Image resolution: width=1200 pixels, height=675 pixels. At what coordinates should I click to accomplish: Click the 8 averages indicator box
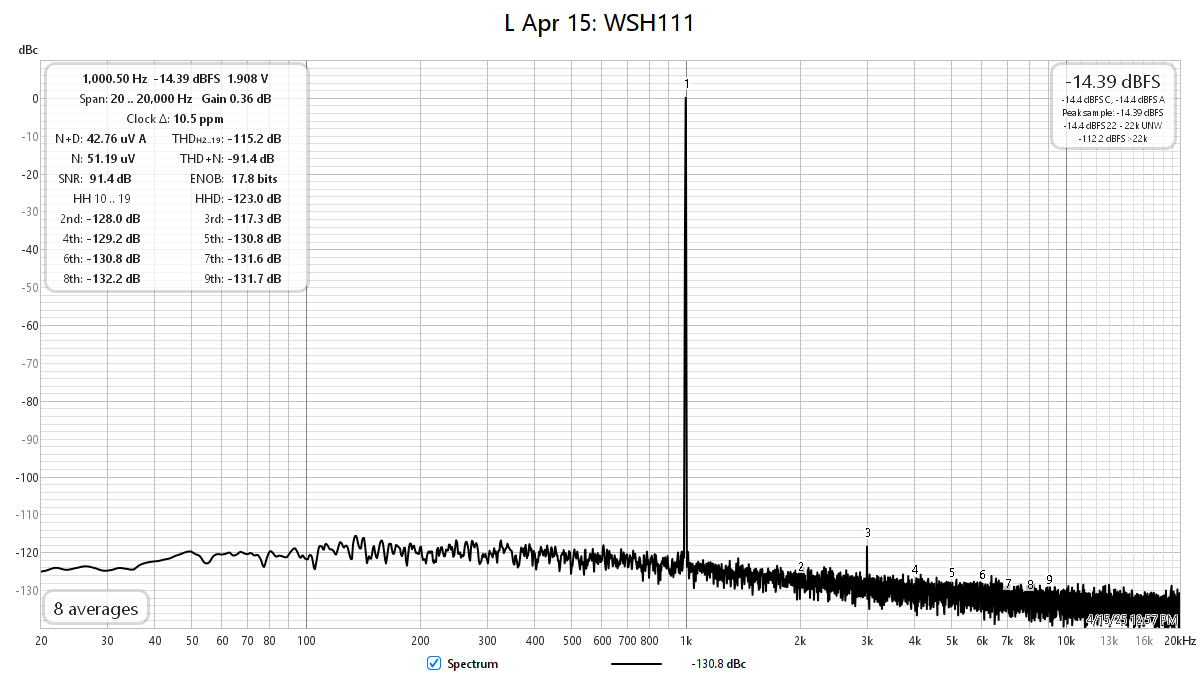(96, 608)
